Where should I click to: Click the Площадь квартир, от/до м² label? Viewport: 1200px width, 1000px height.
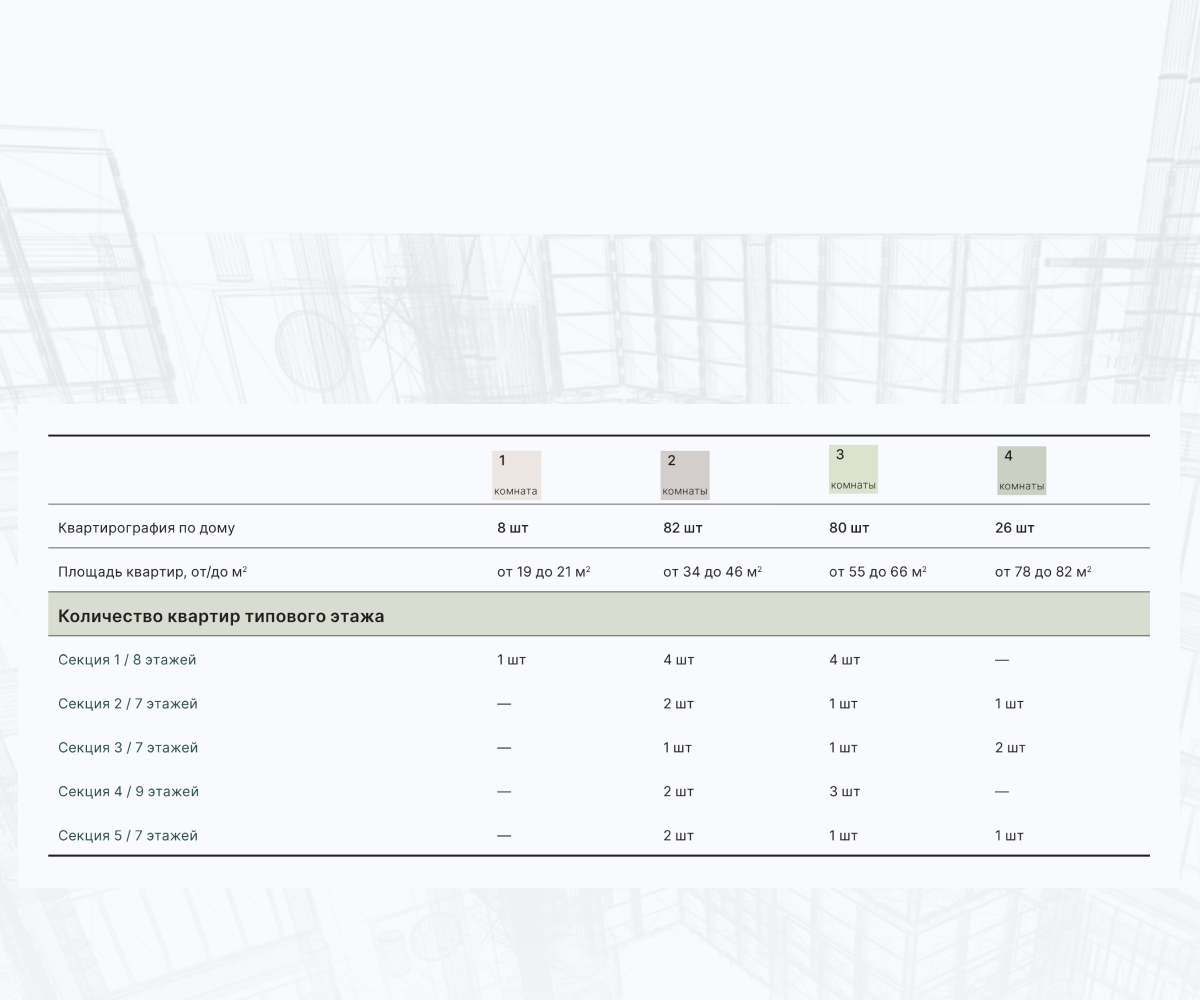tap(152, 572)
